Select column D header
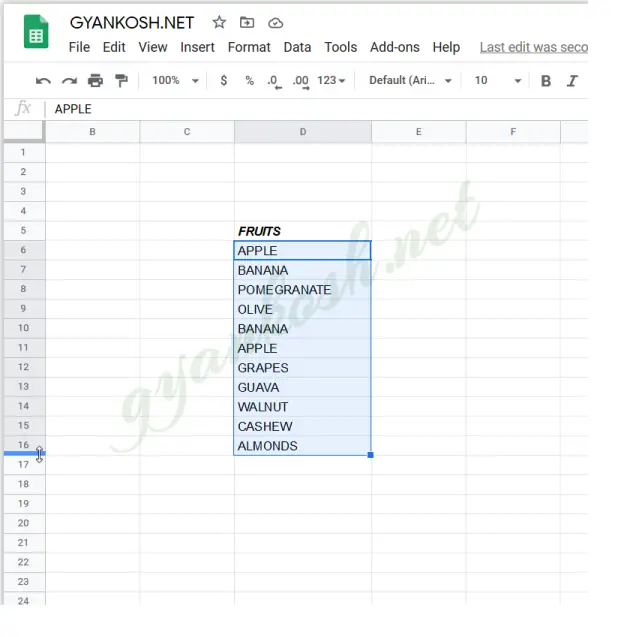This screenshot has width=638, height=637. pos(303,132)
